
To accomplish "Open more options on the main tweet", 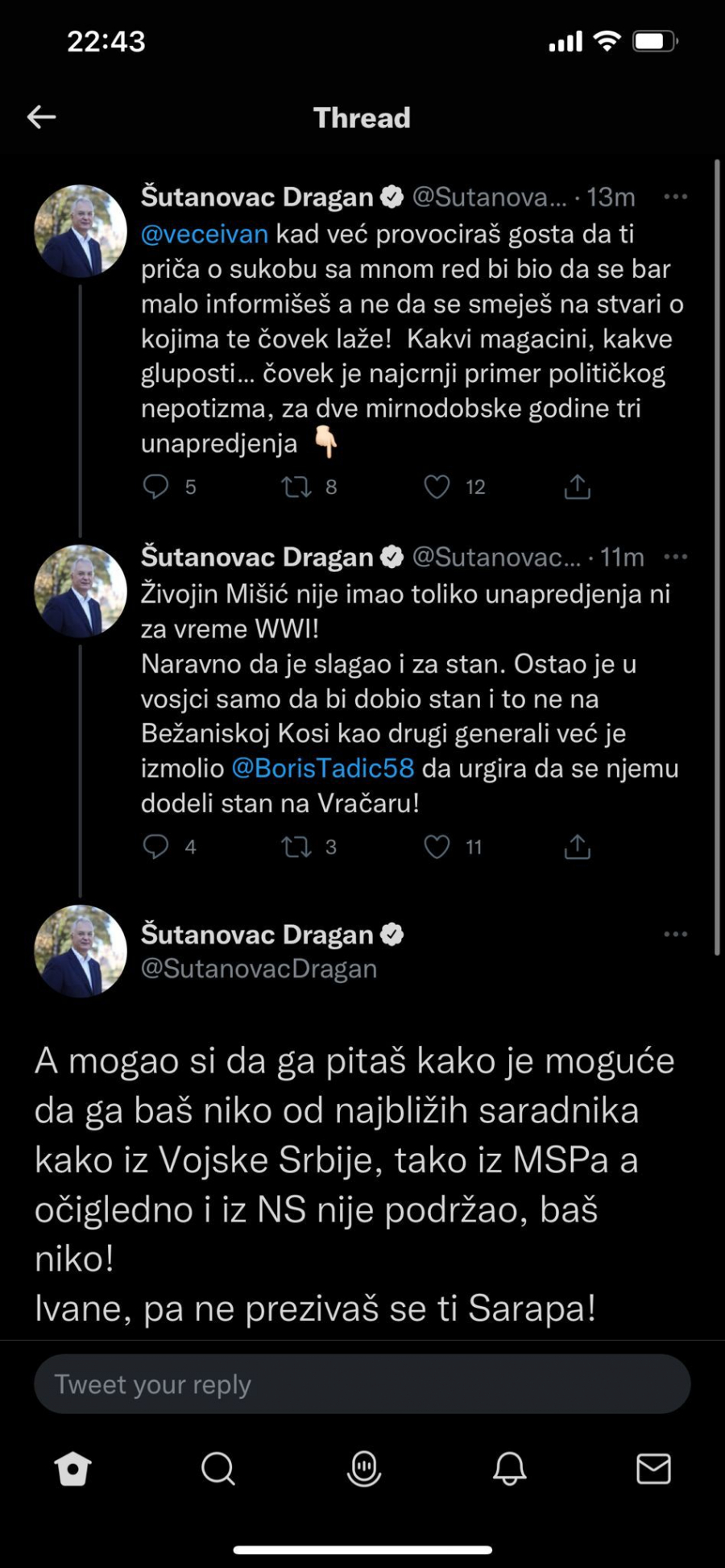I will coord(675,935).
